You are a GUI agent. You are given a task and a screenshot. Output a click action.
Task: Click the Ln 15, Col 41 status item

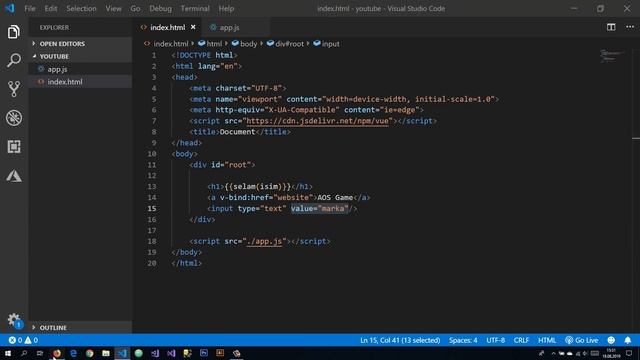[400, 340]
